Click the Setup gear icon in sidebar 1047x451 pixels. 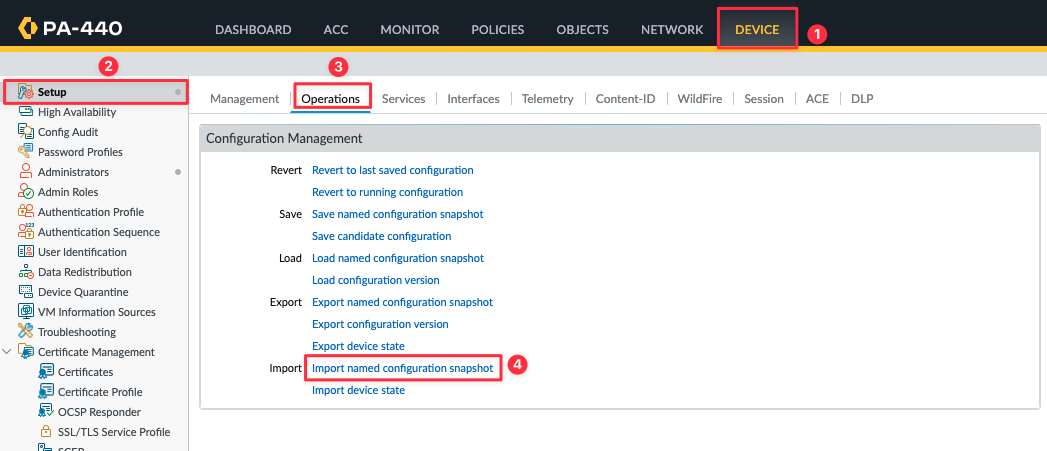coord(25,92)
